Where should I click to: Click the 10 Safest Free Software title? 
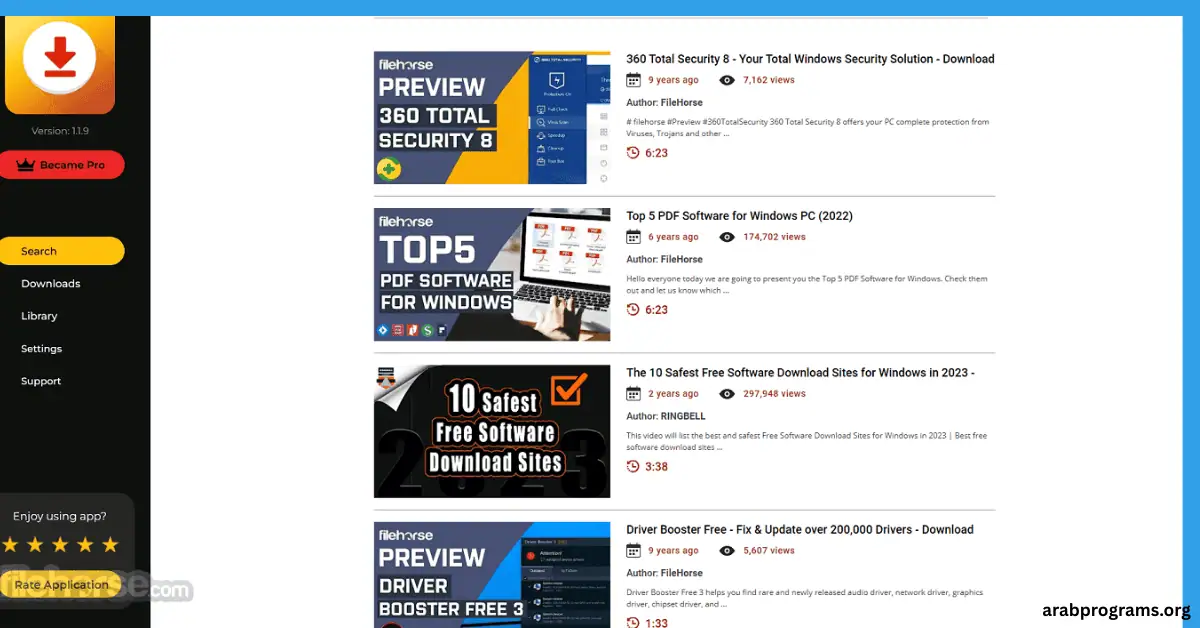point(800,372)
